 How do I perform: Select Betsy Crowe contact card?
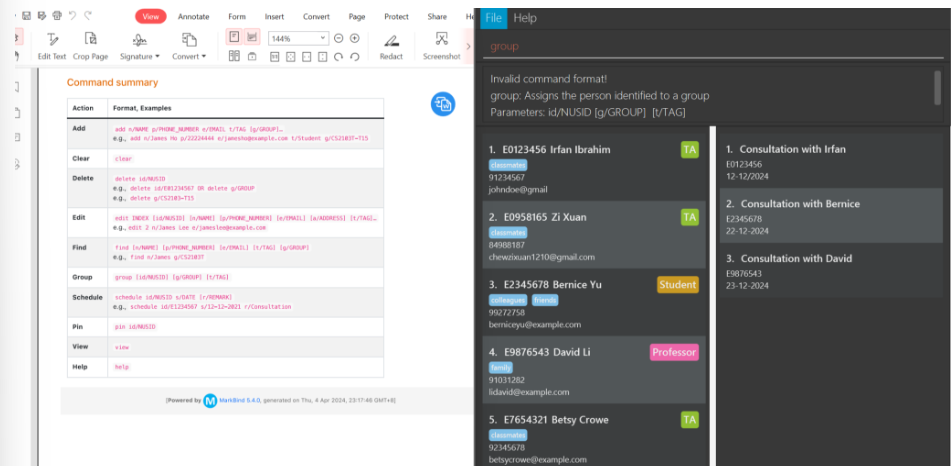click(594, 435)
